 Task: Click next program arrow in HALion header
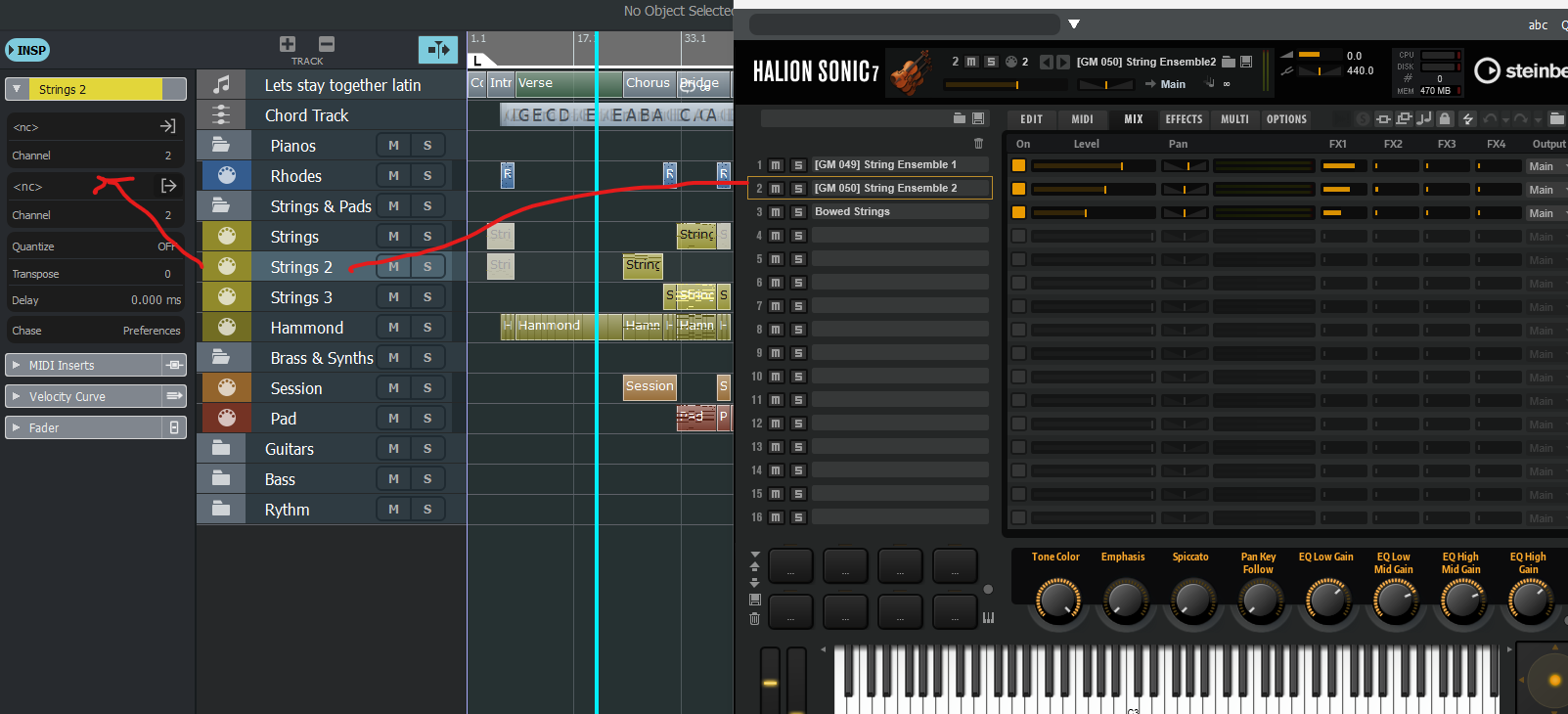[x=1063, y=62]
